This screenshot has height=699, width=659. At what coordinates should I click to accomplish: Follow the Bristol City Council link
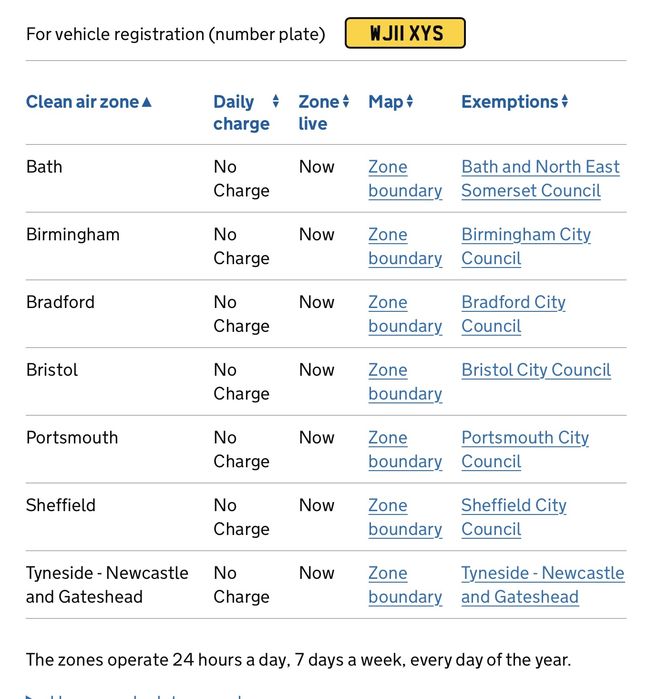click(536, 370)
